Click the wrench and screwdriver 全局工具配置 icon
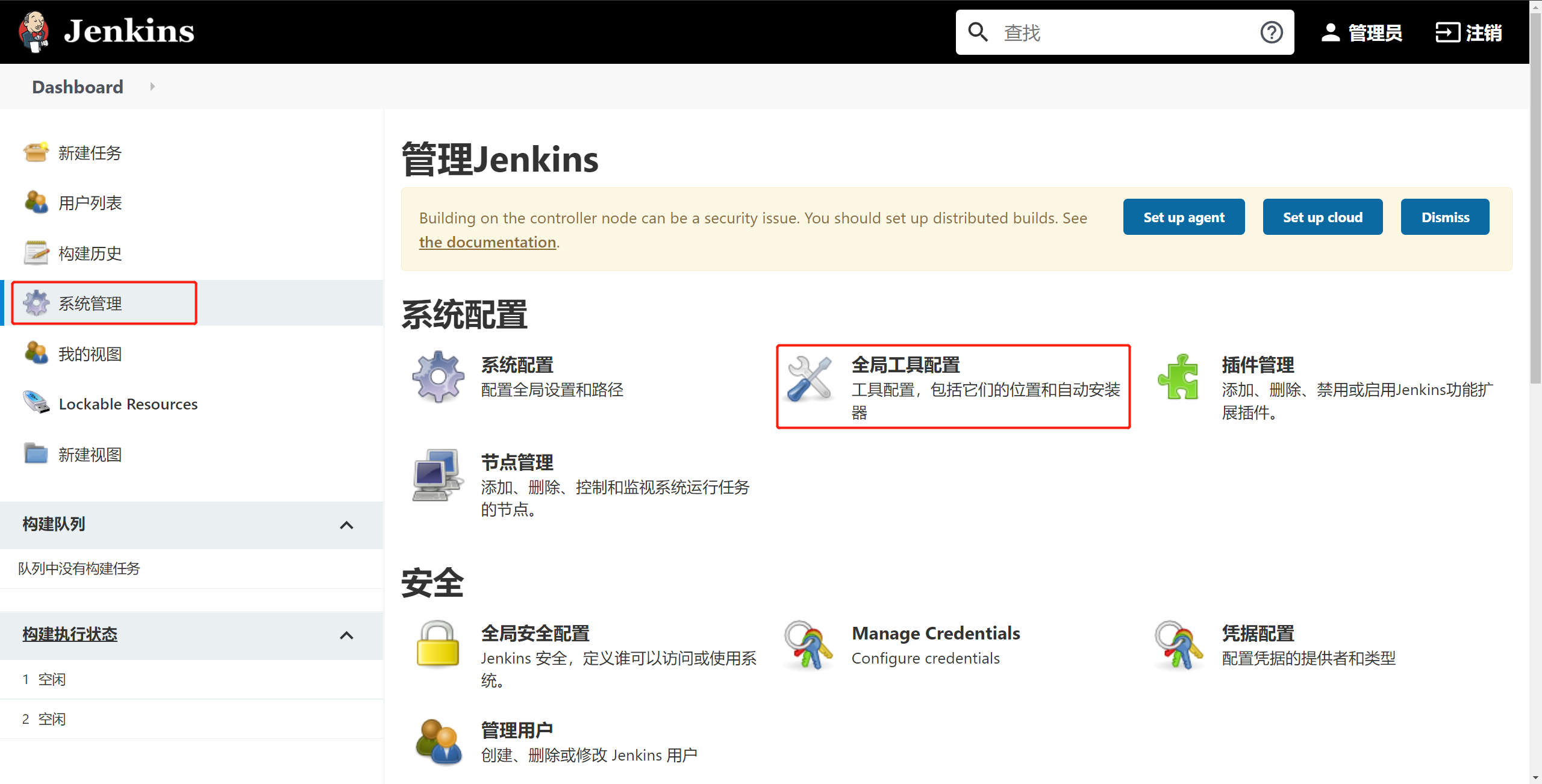1542x784 pixels. coord(809,378)
